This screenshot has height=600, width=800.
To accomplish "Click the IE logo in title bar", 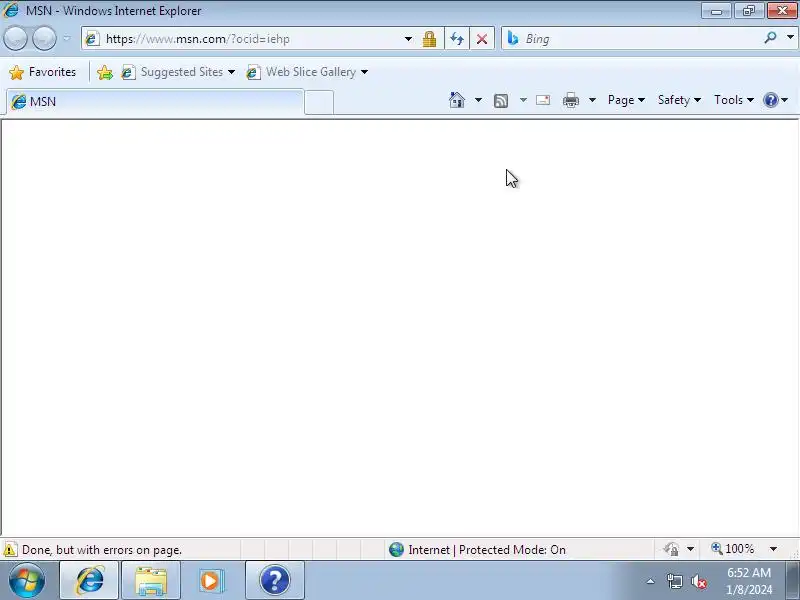I will pos(11,10).
